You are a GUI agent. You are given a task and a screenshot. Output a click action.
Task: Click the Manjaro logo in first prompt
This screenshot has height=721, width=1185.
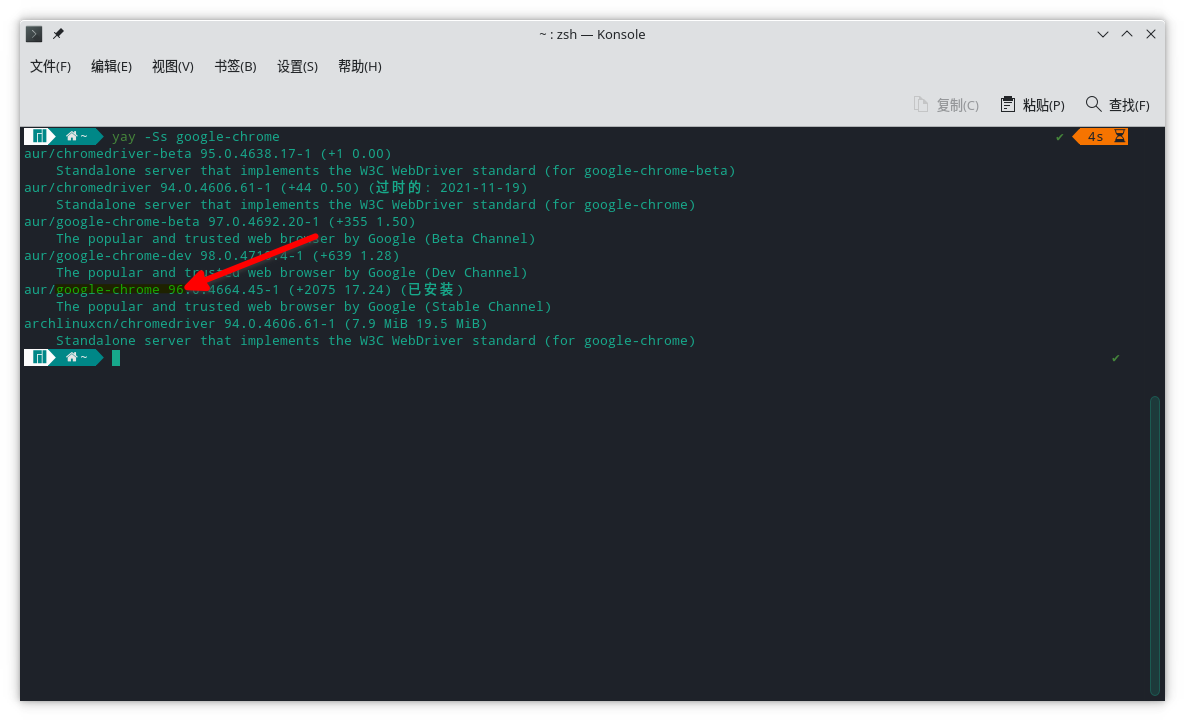click(x=39, y=136)
